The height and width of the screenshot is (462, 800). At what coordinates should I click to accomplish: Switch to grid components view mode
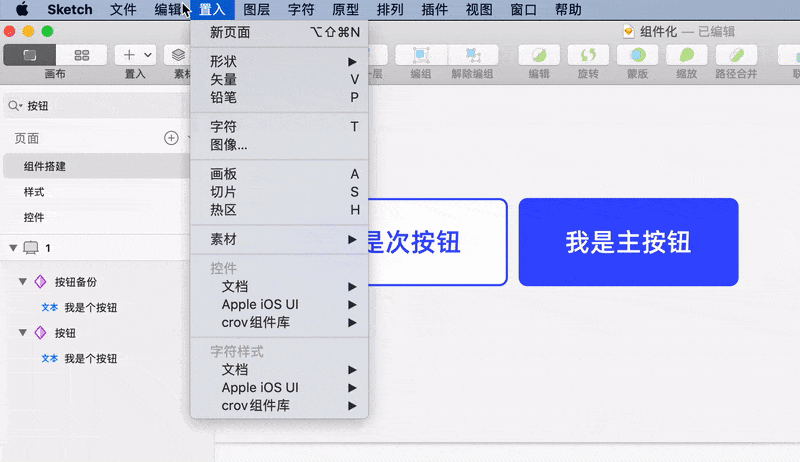(82, 55)
